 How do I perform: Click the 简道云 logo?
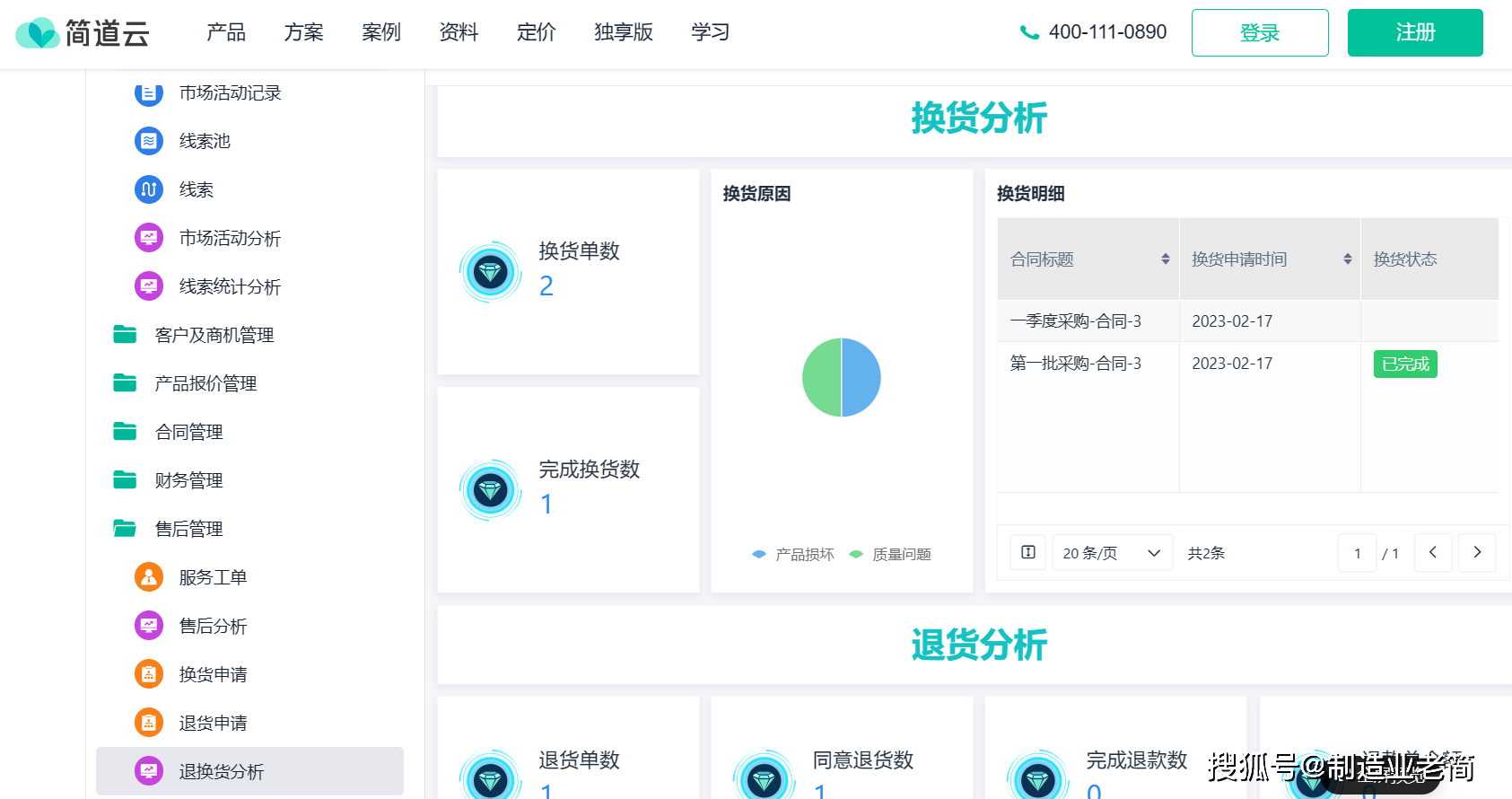point(83,33)
